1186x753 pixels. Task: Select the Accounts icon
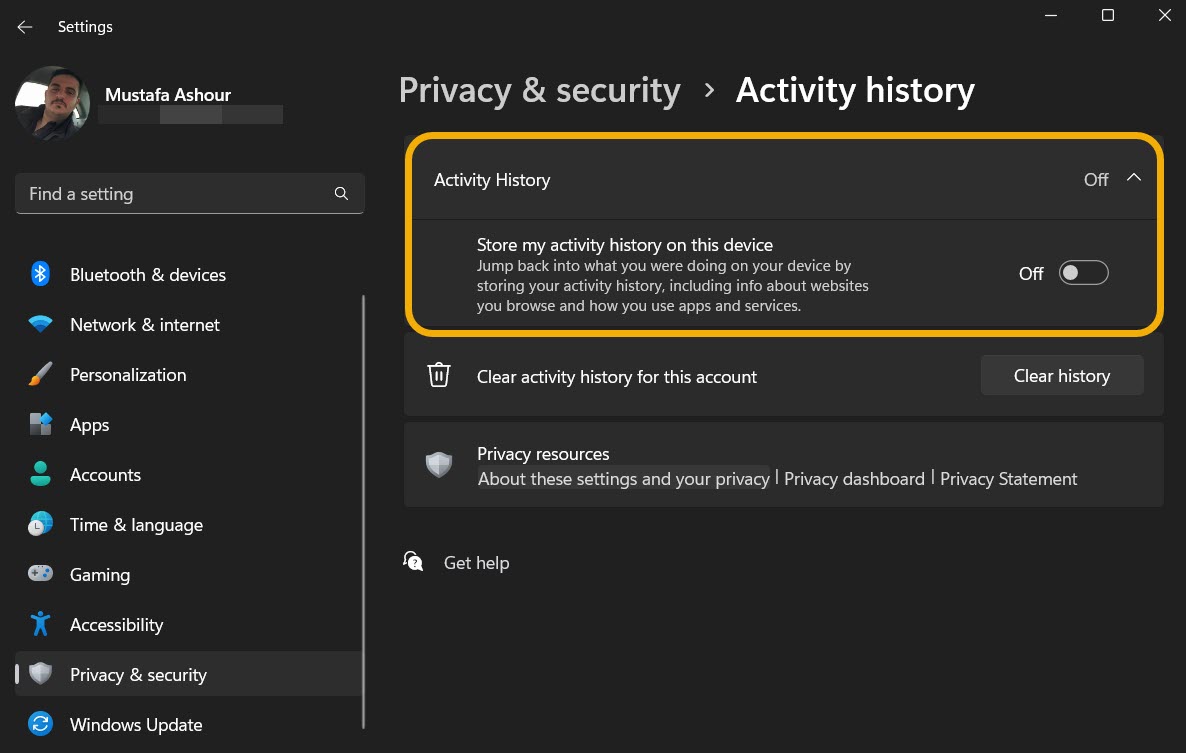(40, 474)
